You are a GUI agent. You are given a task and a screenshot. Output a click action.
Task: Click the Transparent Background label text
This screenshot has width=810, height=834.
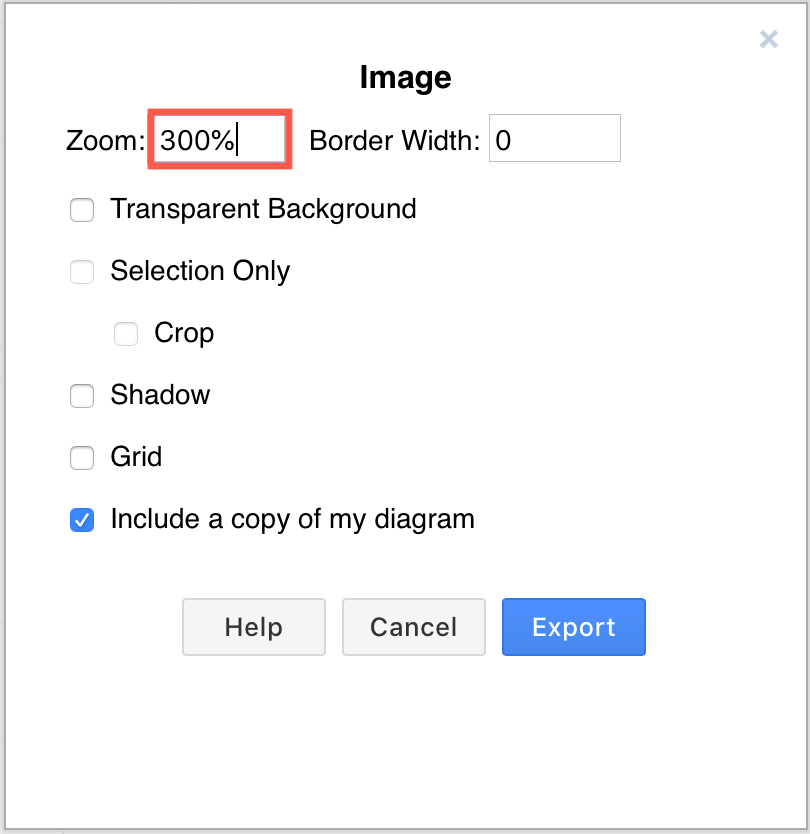coord(264,209)
